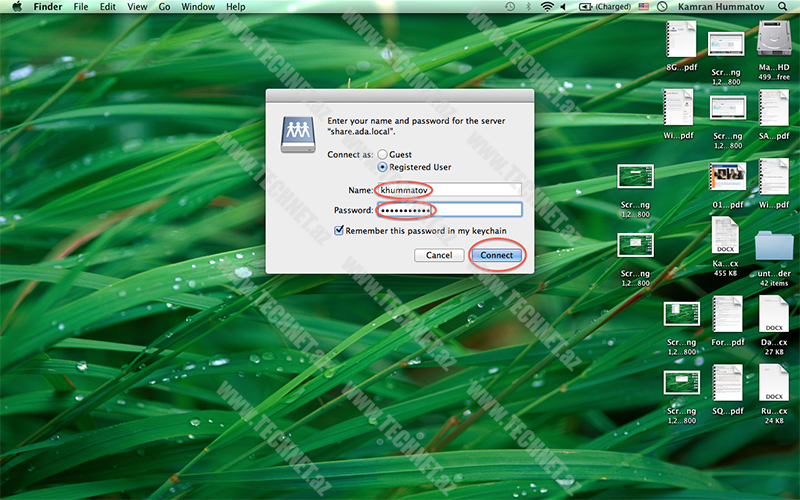
Task: Open the battery Charged status
Action: pos(605,7)
